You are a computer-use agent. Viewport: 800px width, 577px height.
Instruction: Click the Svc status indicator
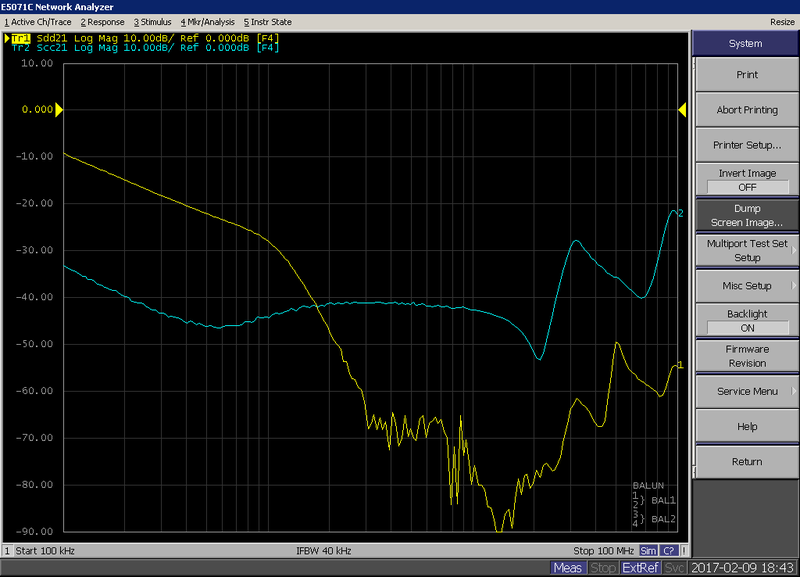(675, 568)
